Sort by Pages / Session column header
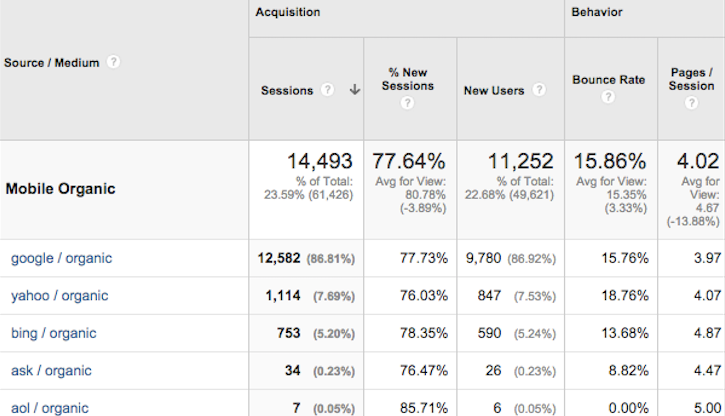This screenshot has height=416, width=725. click(x=691, y=79)
